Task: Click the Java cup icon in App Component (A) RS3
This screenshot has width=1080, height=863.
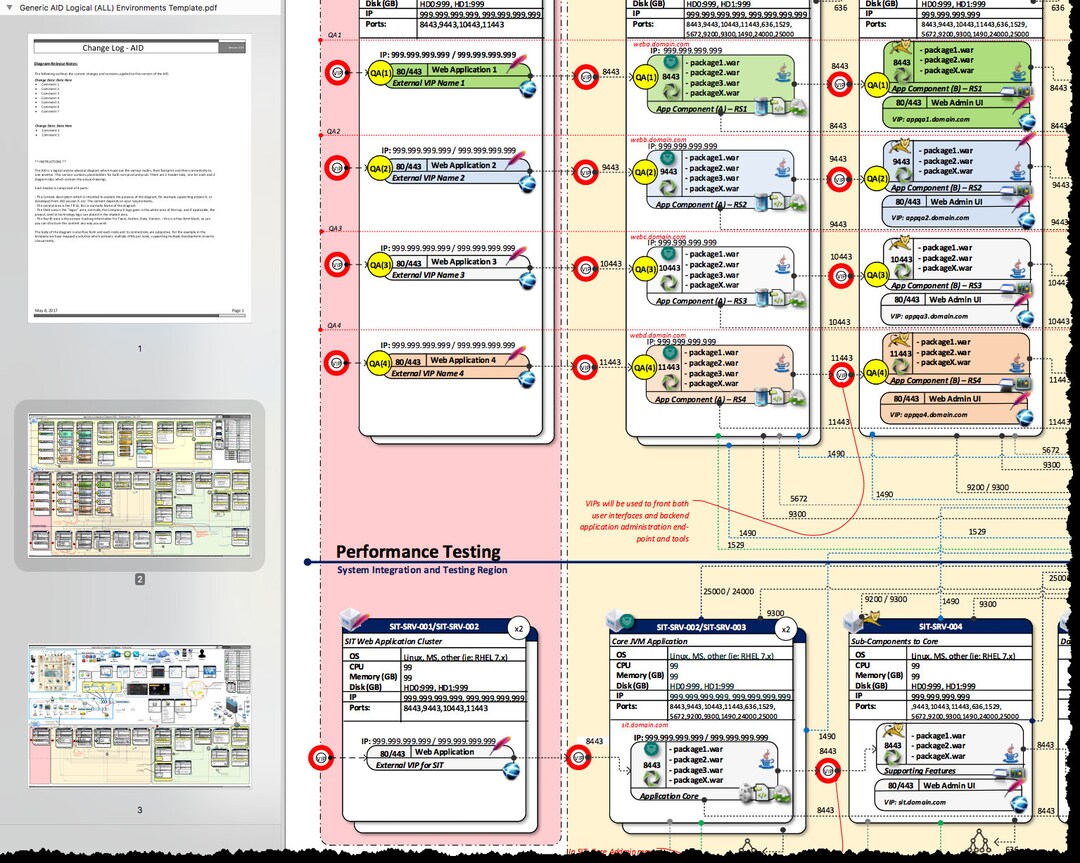Action: pos(783,264)
